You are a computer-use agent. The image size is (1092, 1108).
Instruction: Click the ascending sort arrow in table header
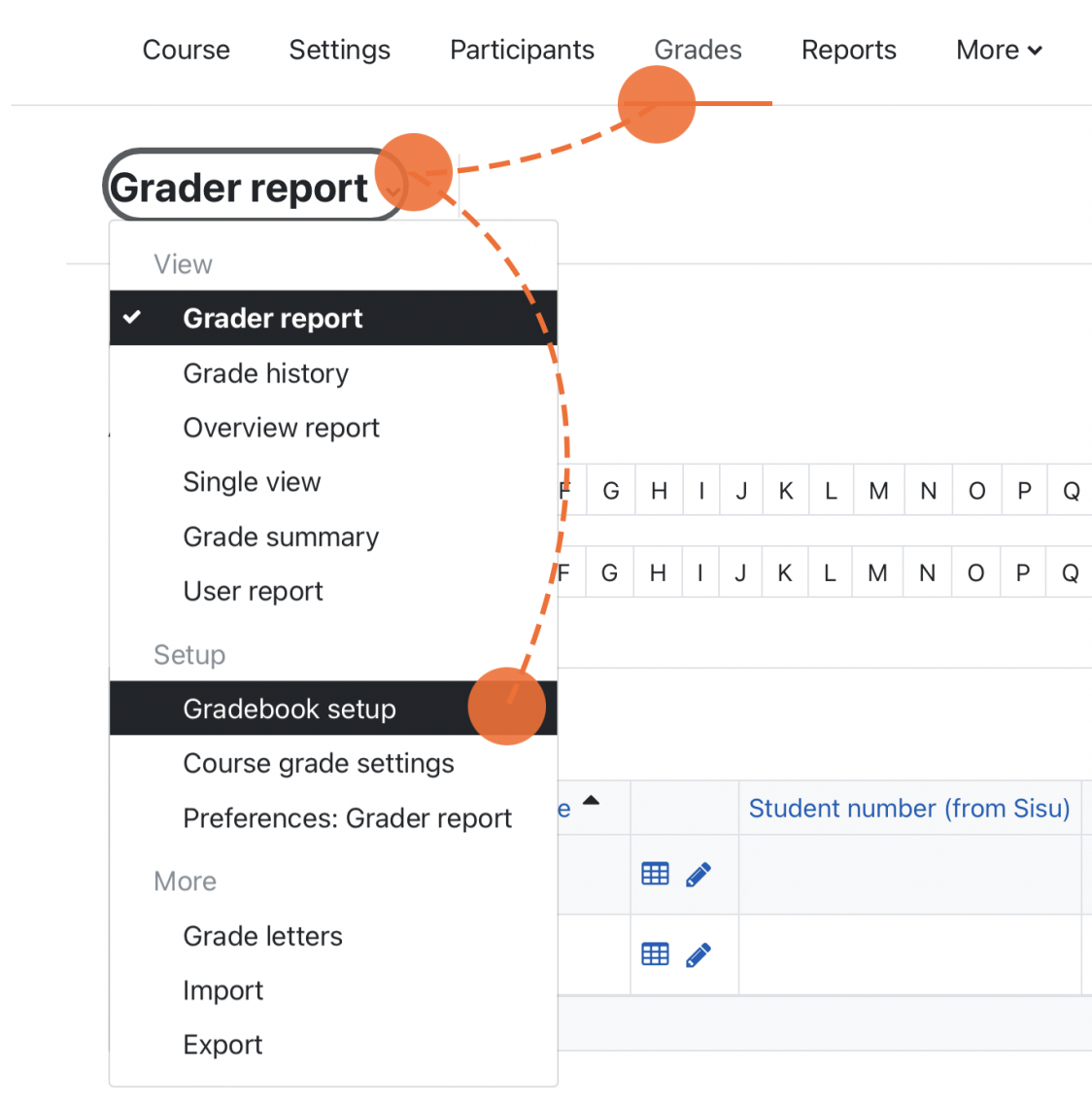(x=591, y=801)
